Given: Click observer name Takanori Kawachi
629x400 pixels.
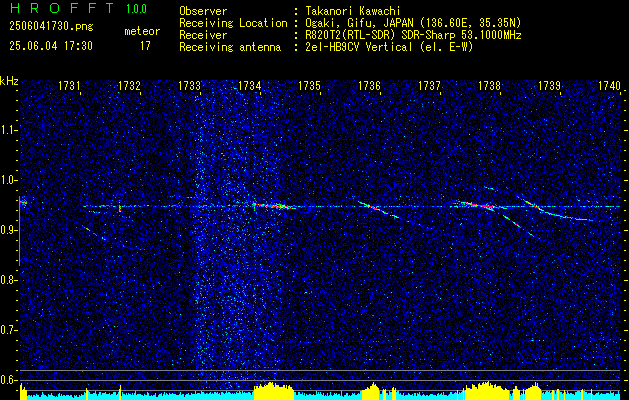Looking at the screenshot, I should click(x=351, y=11).
